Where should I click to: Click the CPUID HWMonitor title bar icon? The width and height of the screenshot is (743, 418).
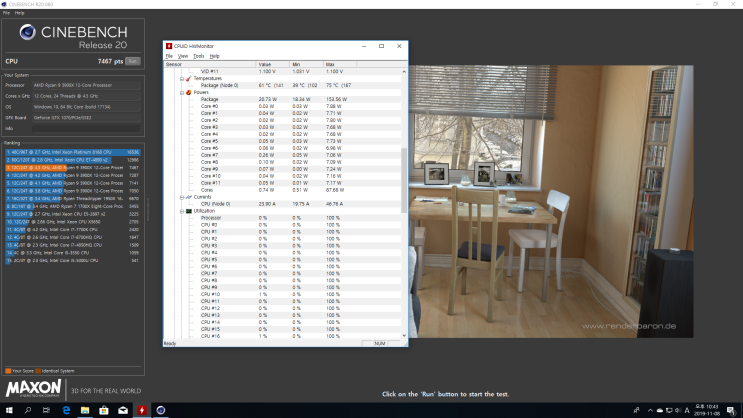(x=169, y=46)
